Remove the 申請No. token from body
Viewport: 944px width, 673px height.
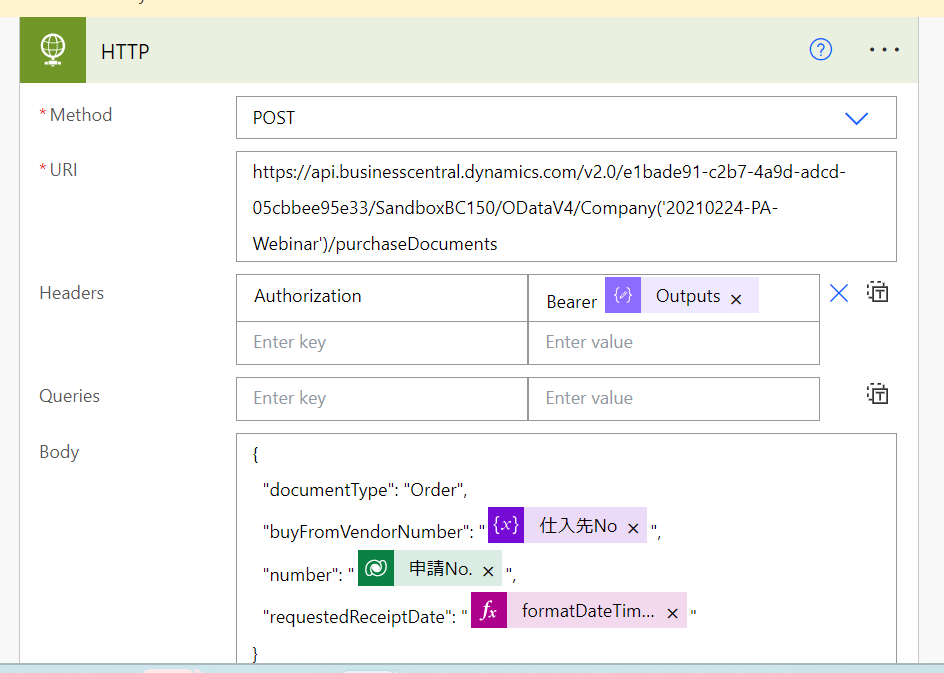pyautogui.click(x=488, y=572)
